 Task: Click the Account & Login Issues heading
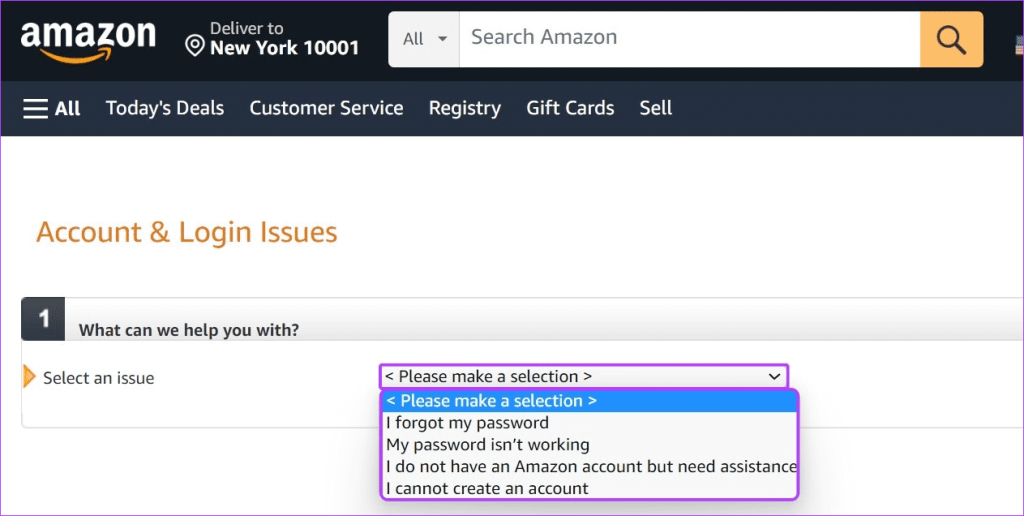point(187,233)
